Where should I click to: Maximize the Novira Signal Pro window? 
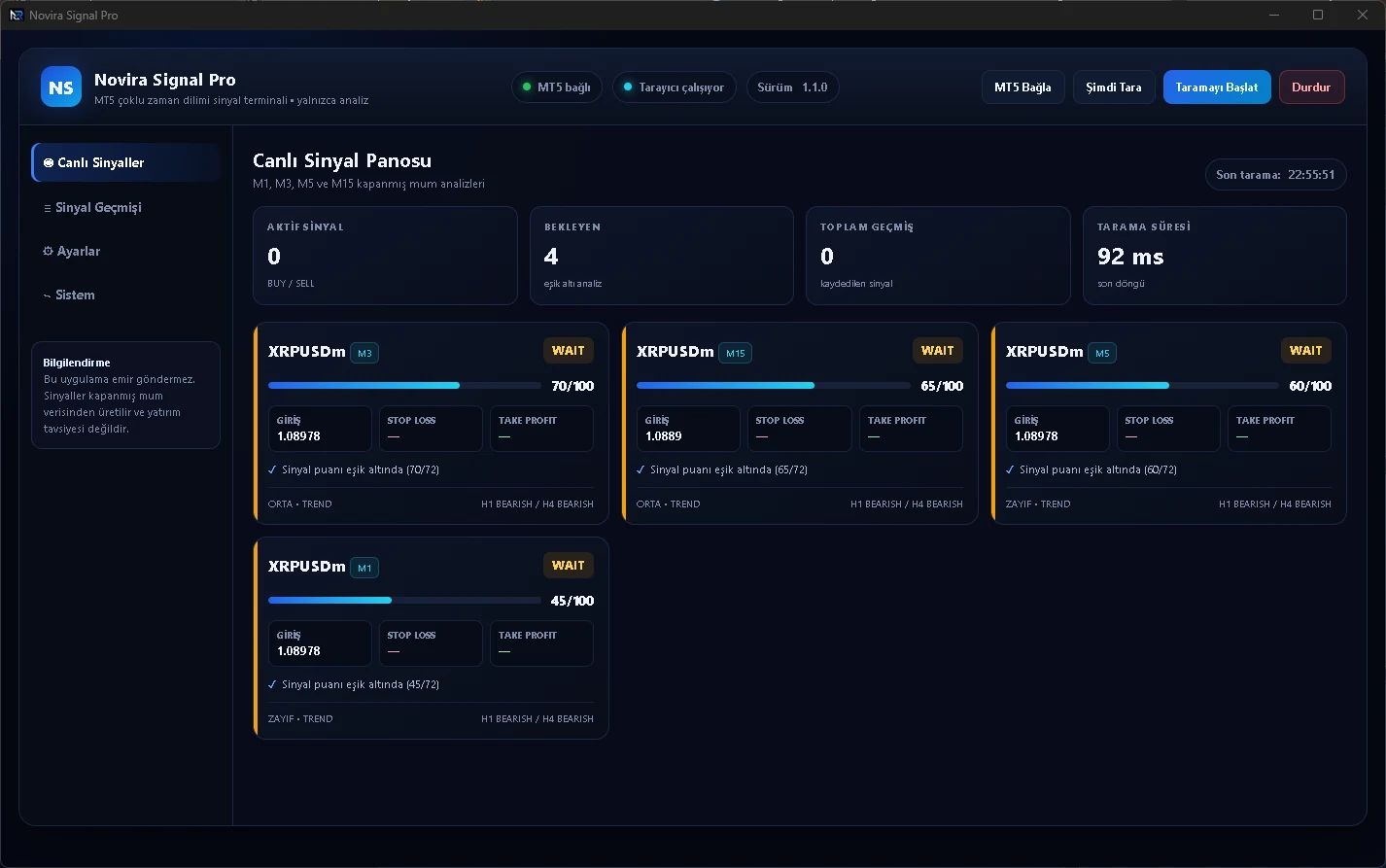(1318, 15)
